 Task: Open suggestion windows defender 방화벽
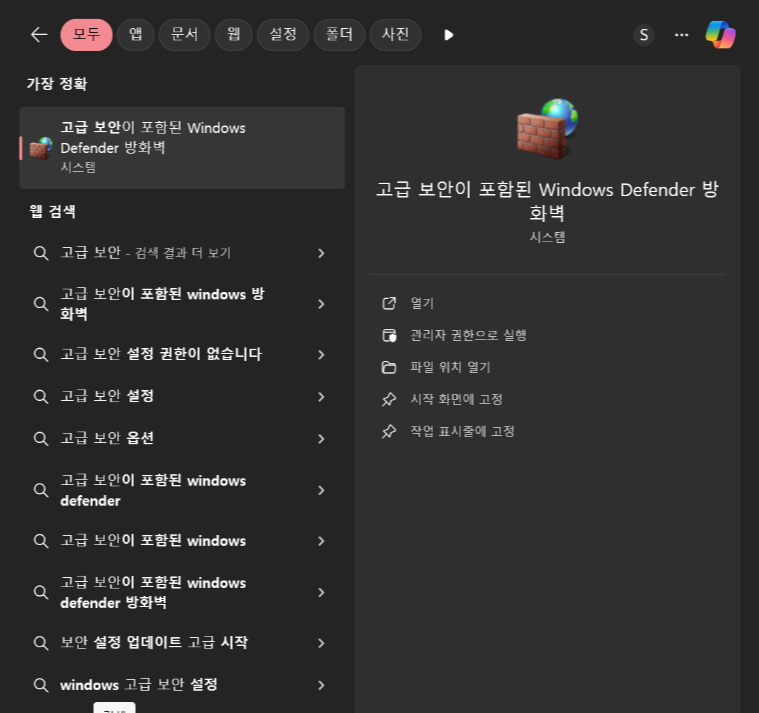(182, 592)
